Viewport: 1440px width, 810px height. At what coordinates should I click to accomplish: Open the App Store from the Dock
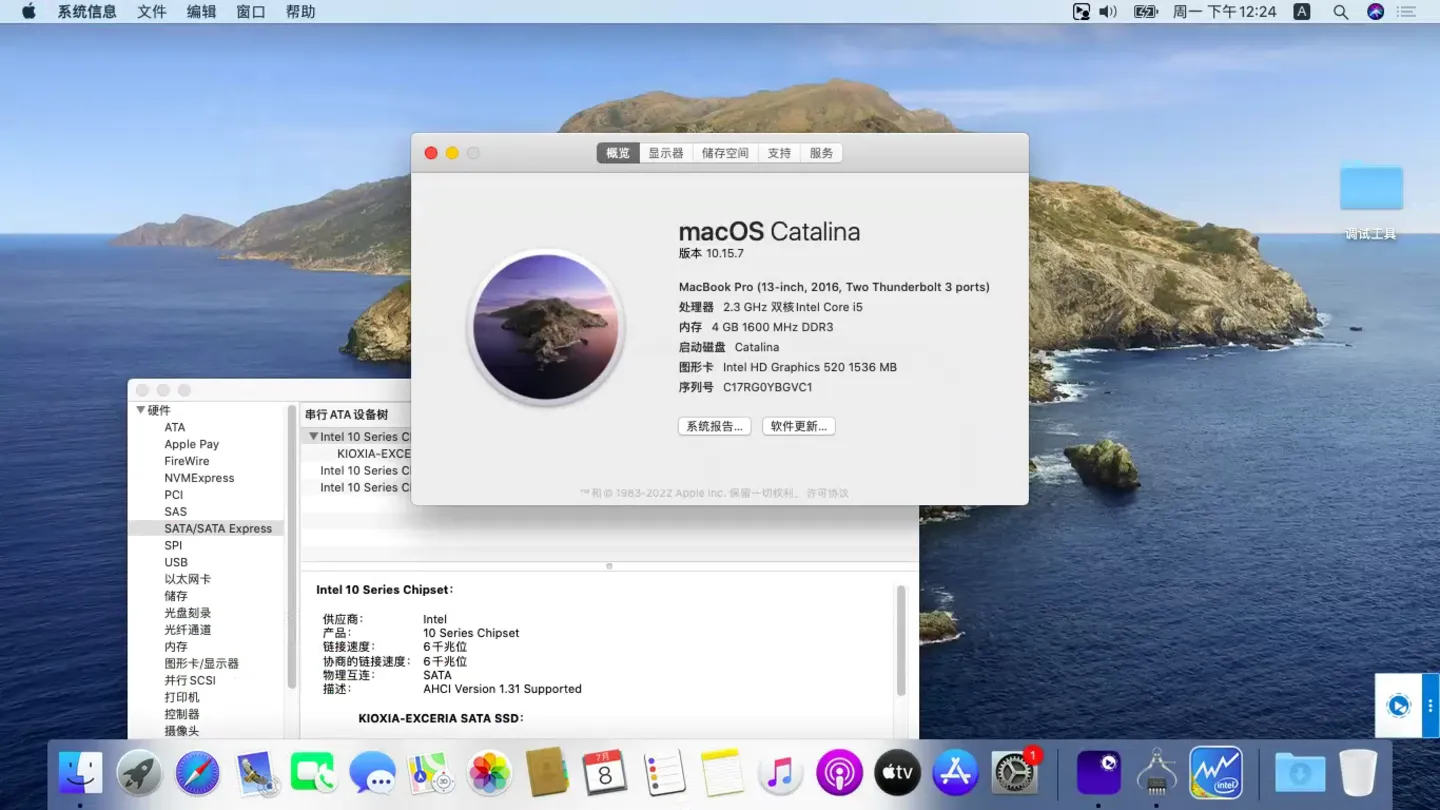pyautogui.click(x=955, y=772)
